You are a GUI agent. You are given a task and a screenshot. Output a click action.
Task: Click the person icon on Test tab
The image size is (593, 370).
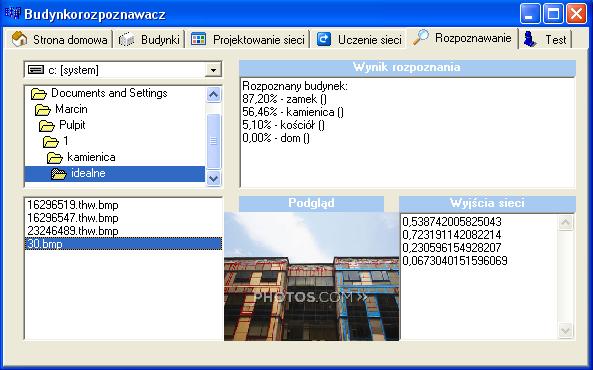(x=530, y=39)
